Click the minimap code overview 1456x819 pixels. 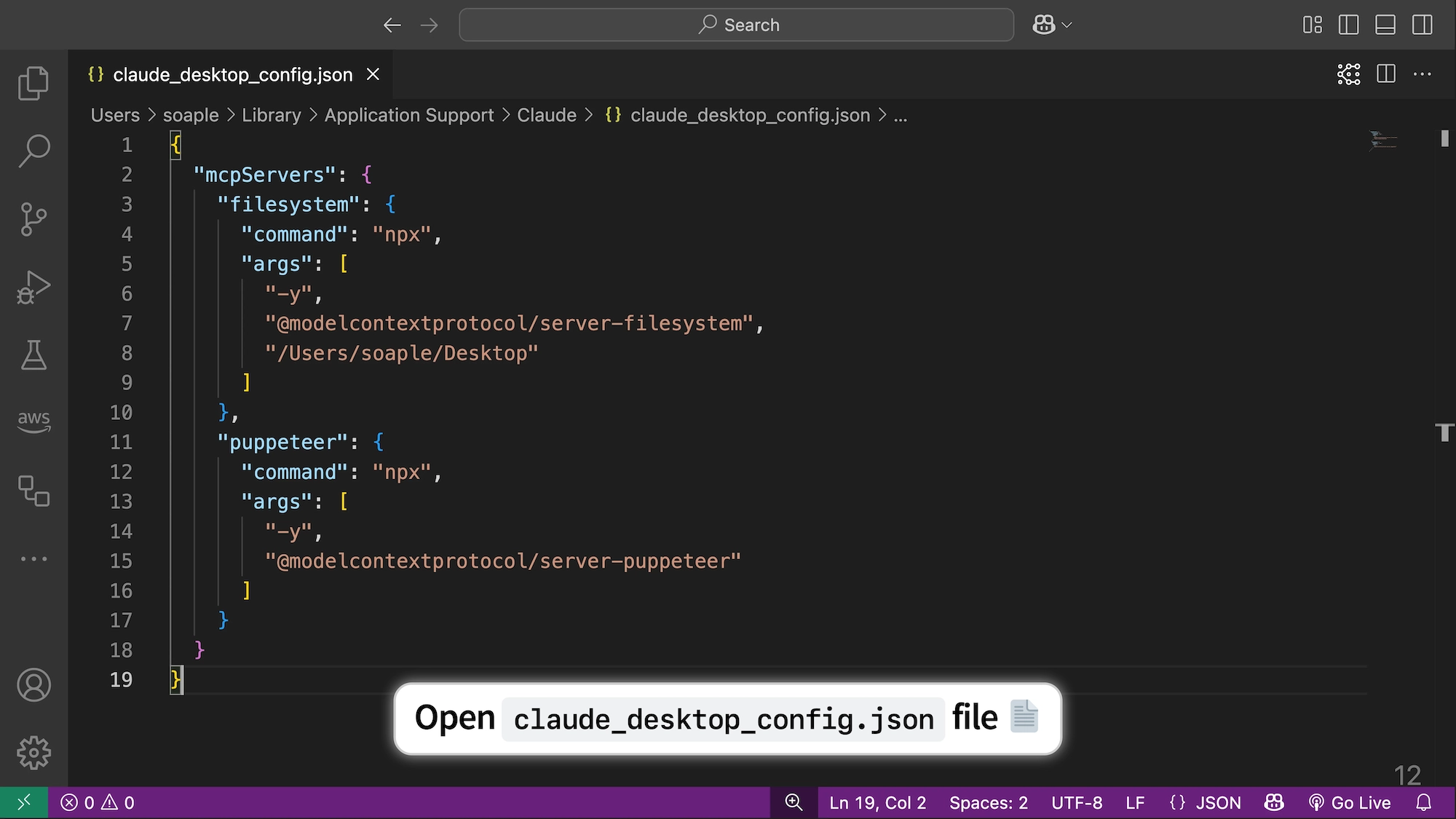[1383, 140]
